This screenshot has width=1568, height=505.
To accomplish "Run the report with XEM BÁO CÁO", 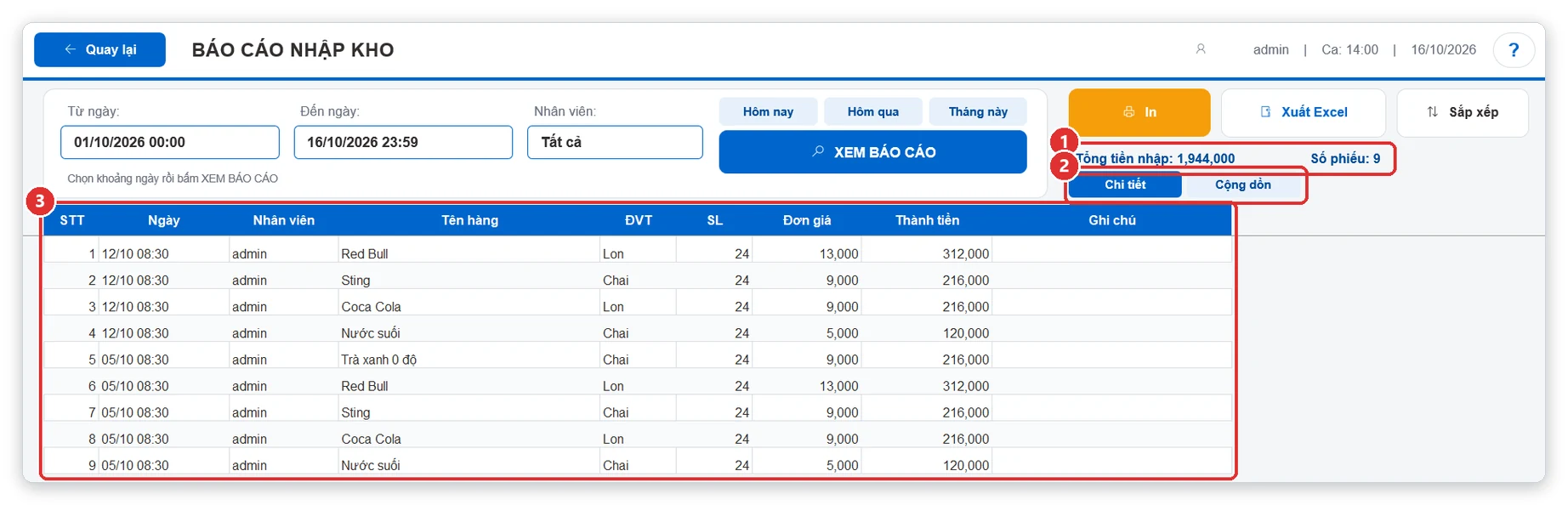I will point(872,152).
